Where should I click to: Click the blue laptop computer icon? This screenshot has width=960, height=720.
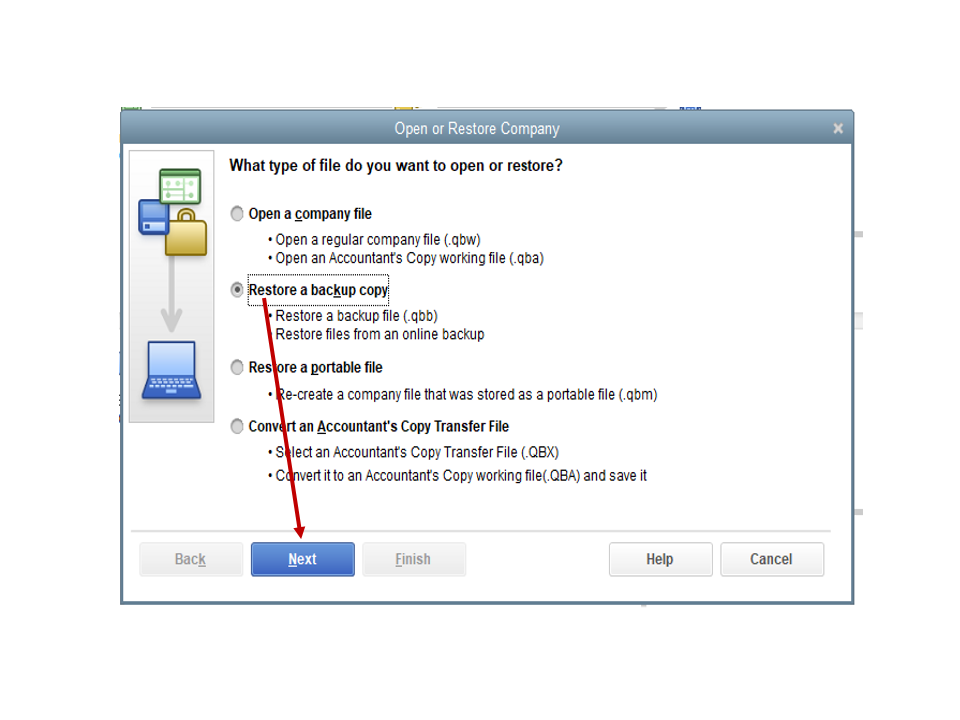click(x=171, y=370)
